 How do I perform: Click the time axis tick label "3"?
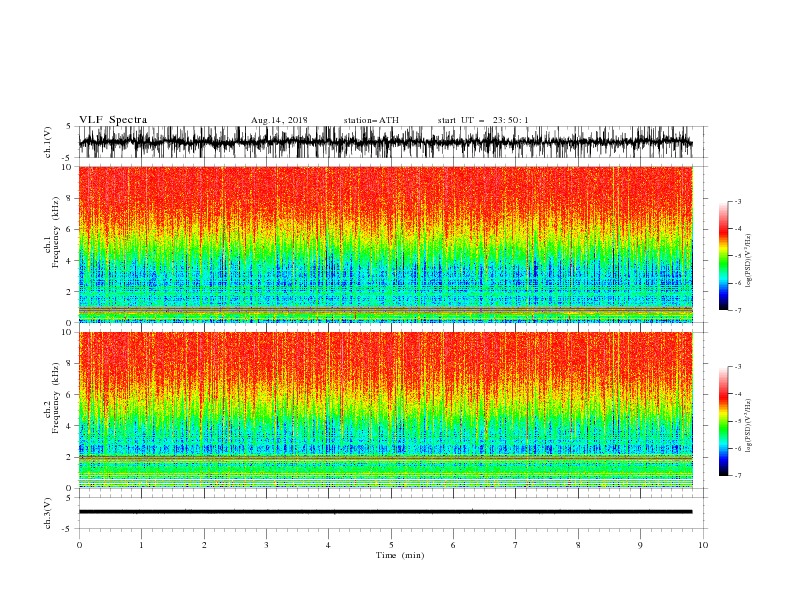(x=266, y=545)
